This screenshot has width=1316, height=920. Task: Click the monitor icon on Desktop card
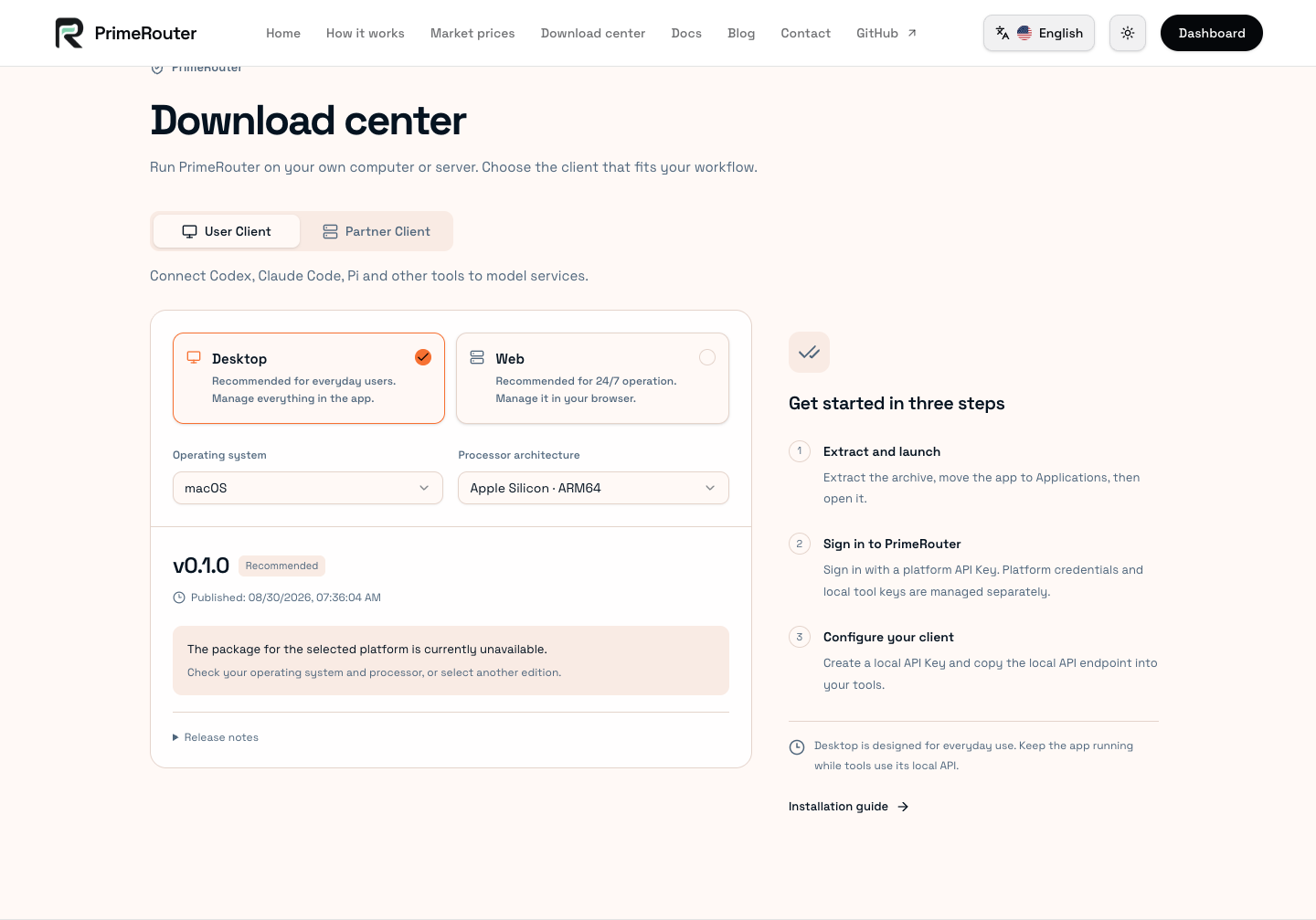(x=194, y=357)
